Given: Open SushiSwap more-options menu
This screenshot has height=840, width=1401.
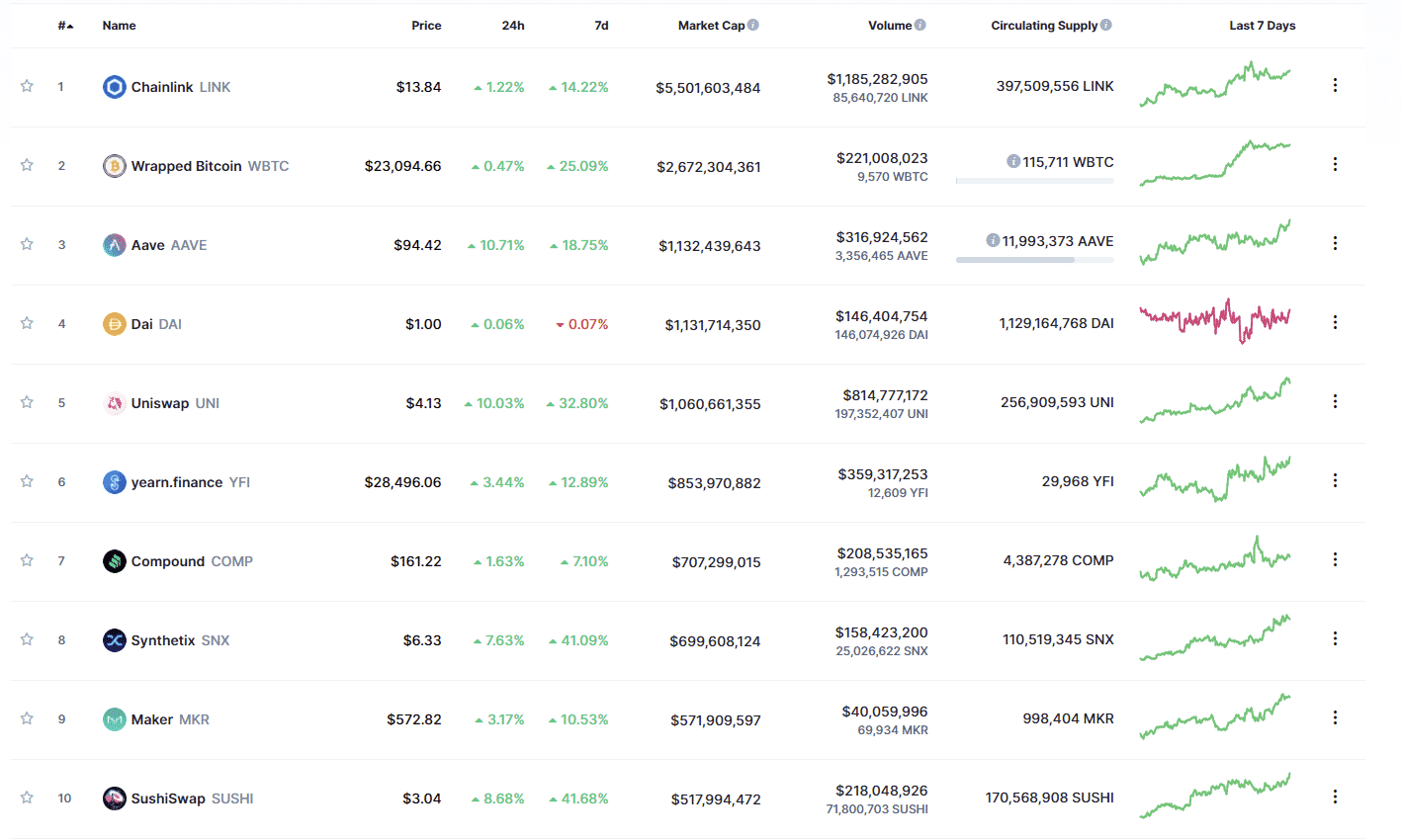Looking at the screenshot, I should click(x=1335, y=797).
